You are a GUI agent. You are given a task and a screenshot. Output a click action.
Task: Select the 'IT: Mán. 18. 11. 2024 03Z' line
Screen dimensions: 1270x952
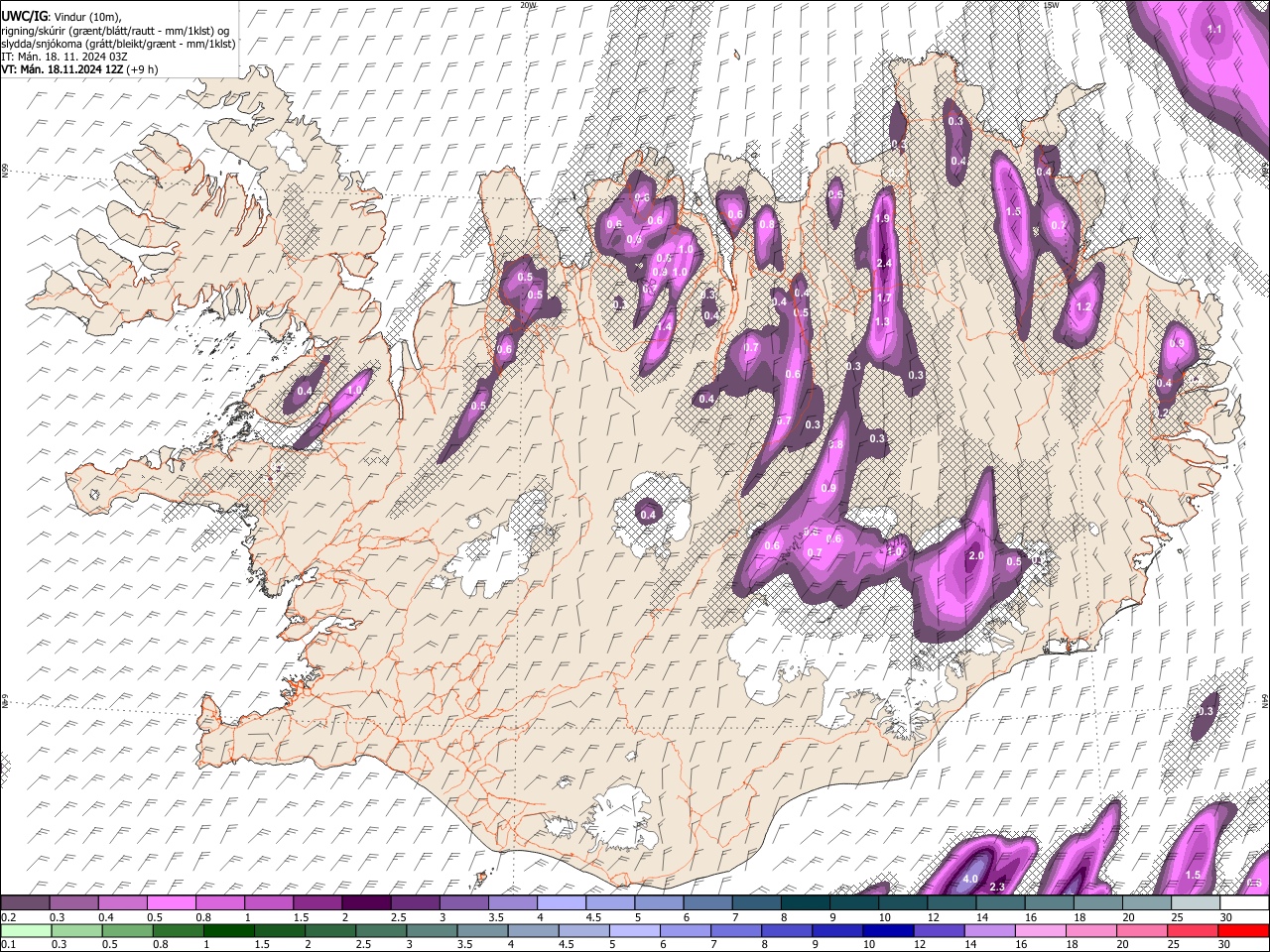click(65, 57)
